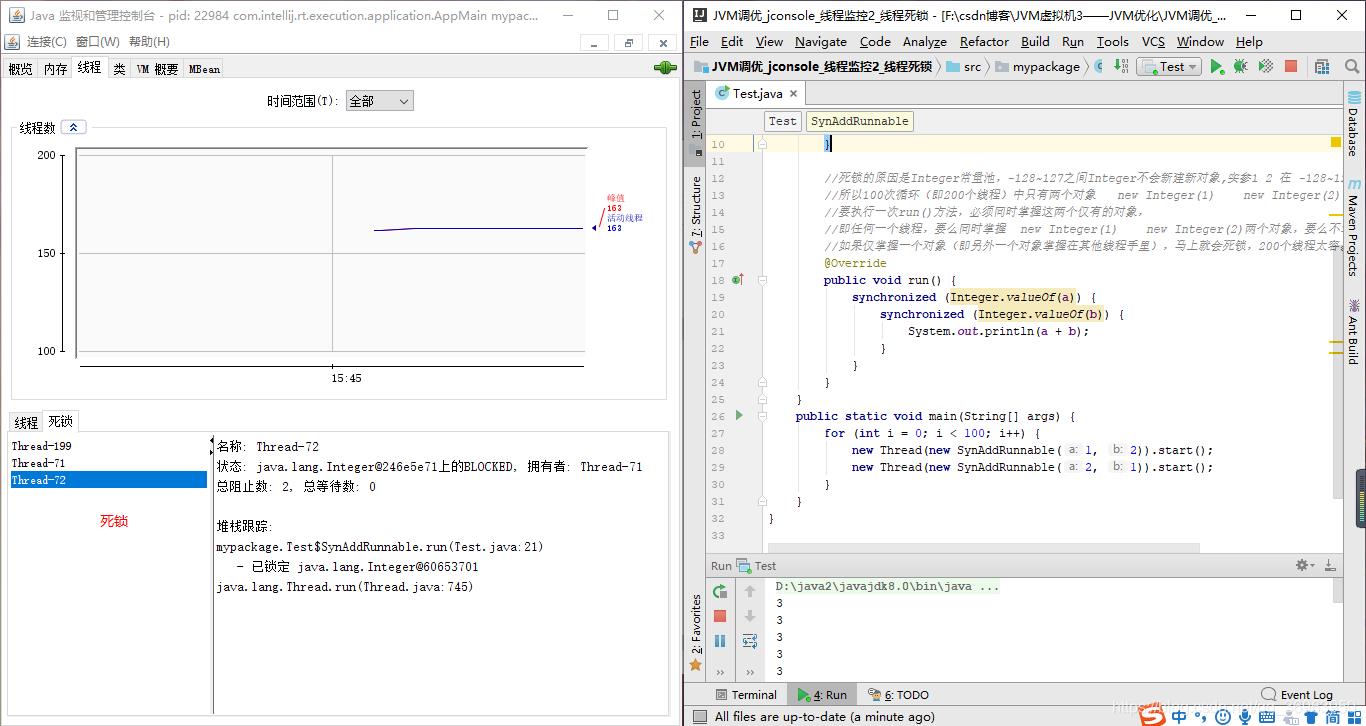Close the Test.java editor tab
The height and width of the screenshot is (726, 1366).
coord(794,93)
